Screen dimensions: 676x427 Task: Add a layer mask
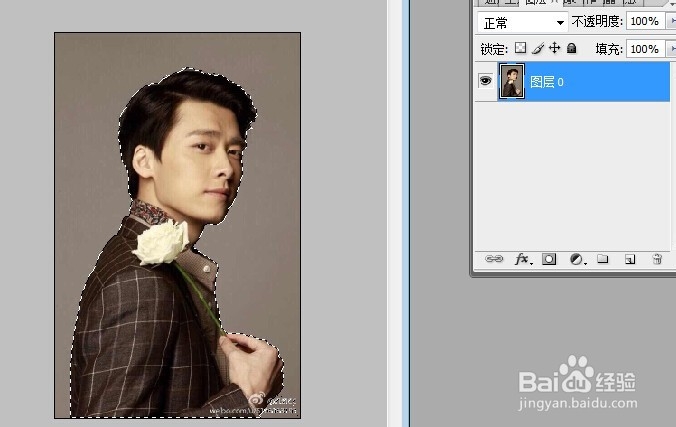pyautogui.click(x=549, y=259)
